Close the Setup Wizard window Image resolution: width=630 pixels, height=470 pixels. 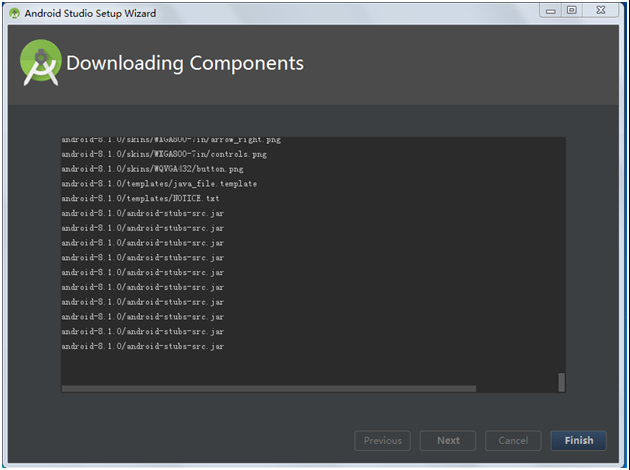[600, 10]
